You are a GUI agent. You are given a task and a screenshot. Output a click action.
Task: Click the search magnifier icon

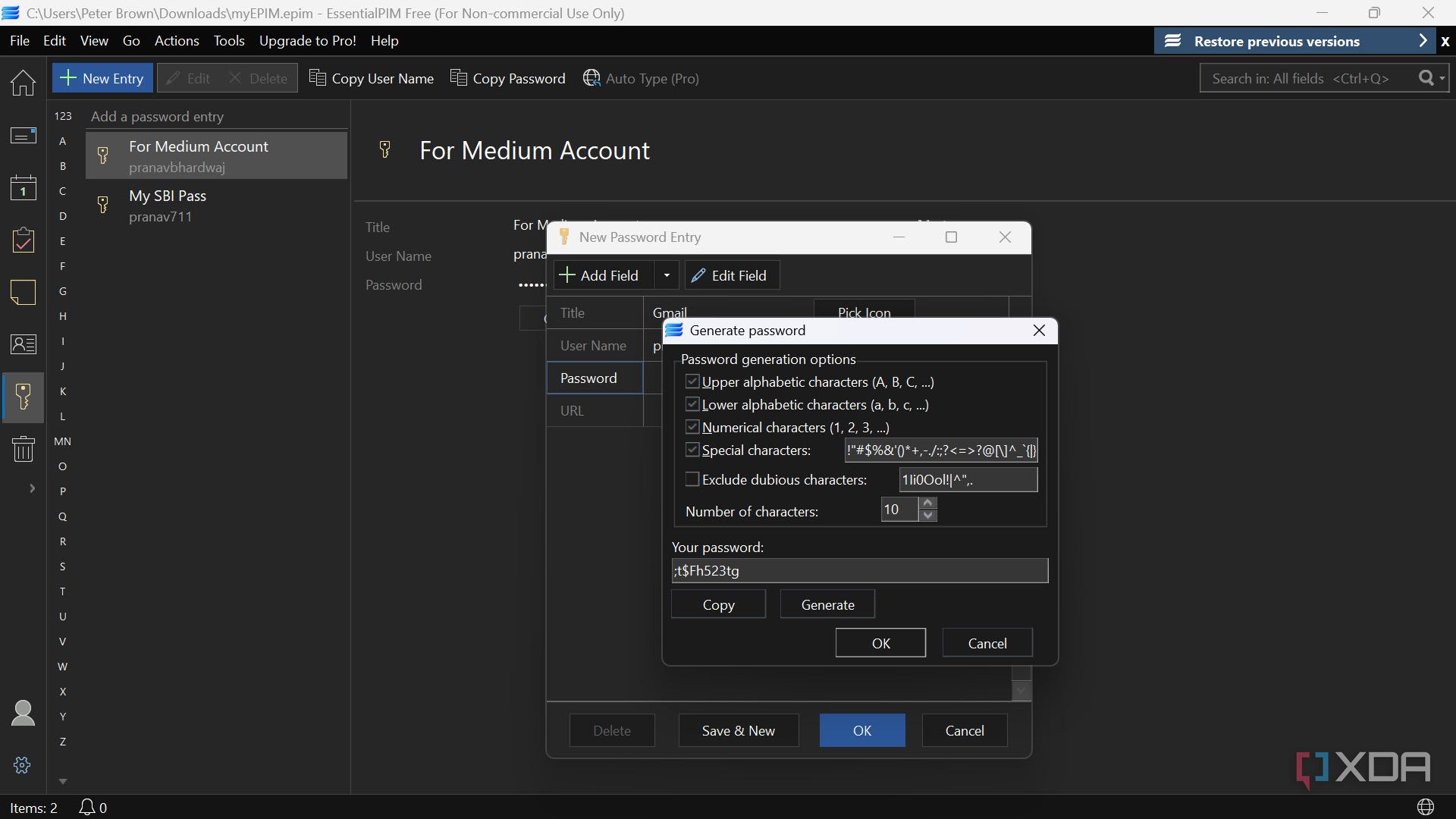[1426, 78]
